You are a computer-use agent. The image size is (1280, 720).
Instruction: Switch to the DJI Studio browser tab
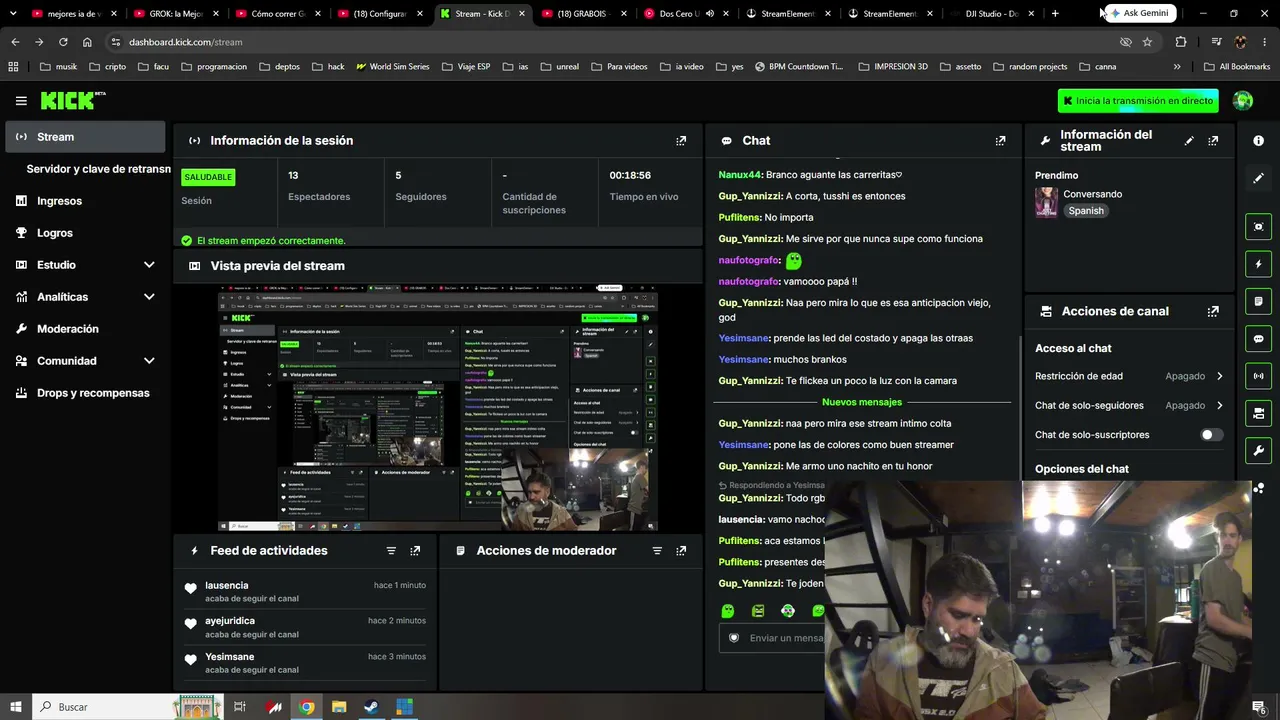click(991, 14)
